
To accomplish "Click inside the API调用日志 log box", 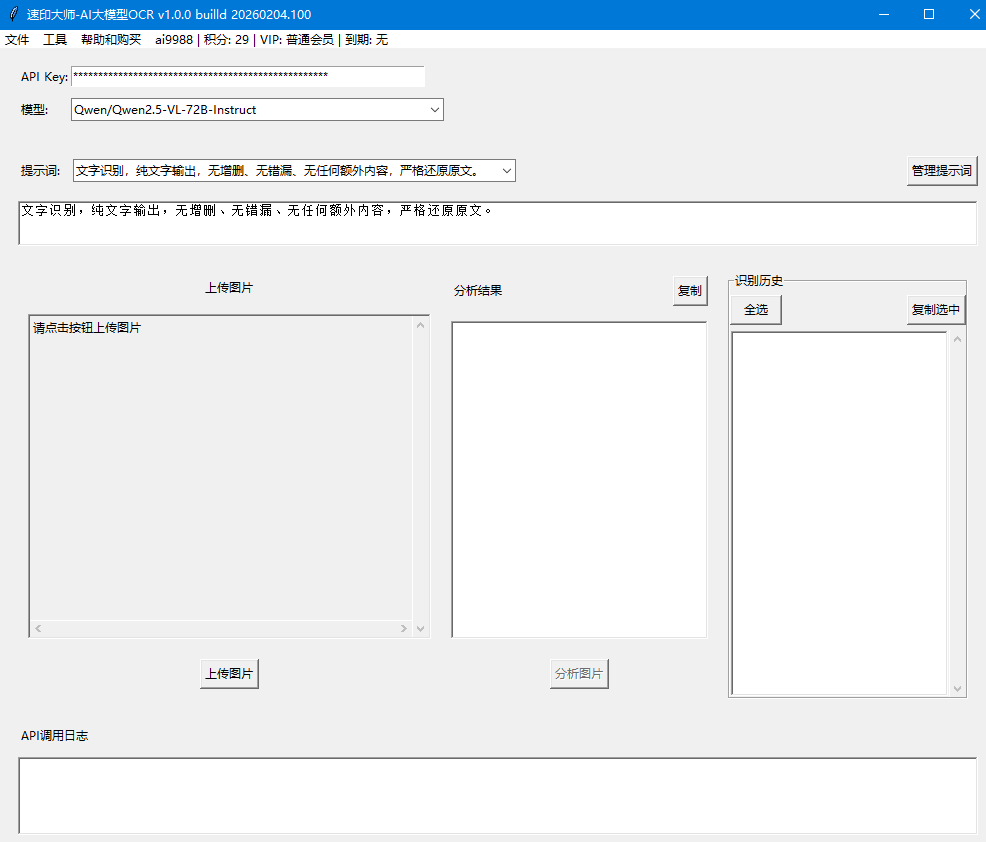I will tap(497, 795).
